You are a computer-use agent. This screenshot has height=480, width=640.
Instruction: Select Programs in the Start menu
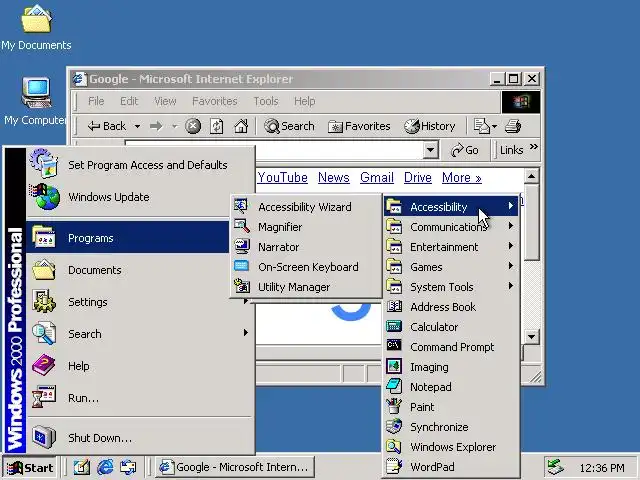coord(128,238)
